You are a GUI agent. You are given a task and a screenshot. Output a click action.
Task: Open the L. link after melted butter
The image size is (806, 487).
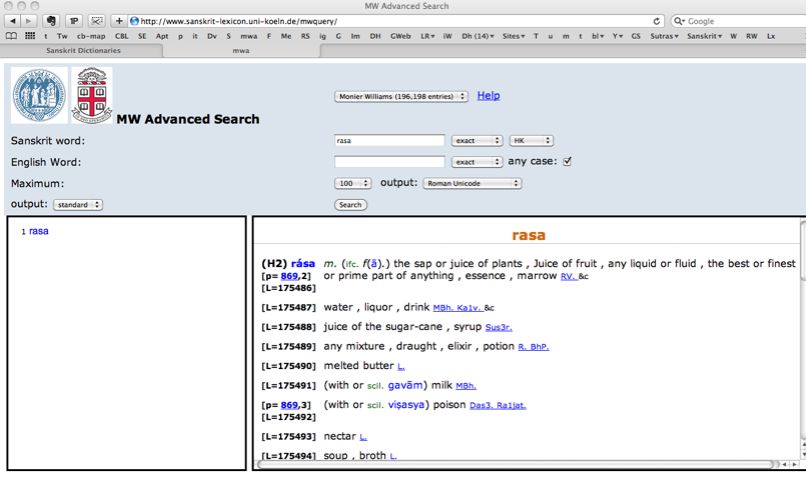pyautogui.click(x=401, y=367)
